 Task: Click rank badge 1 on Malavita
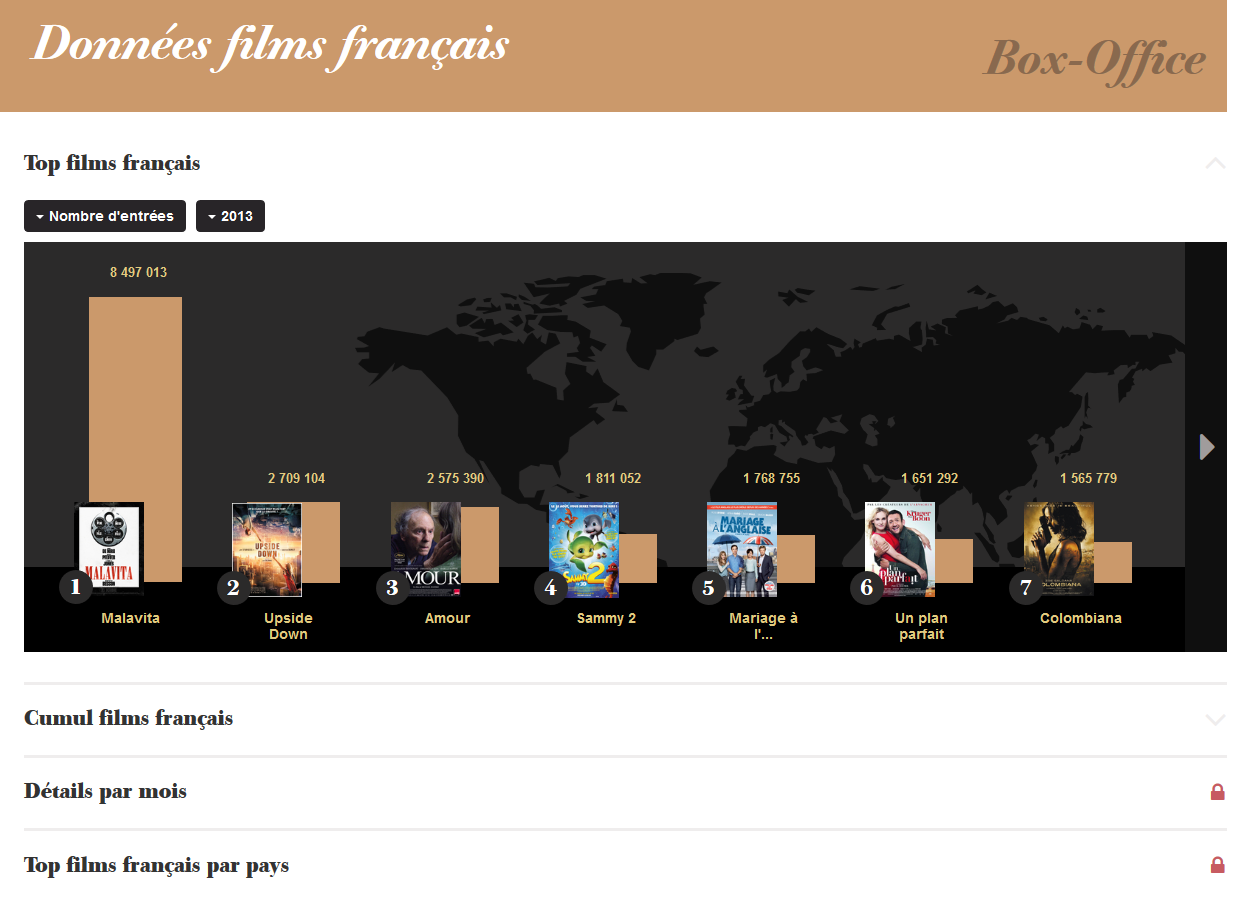point(75,588)
